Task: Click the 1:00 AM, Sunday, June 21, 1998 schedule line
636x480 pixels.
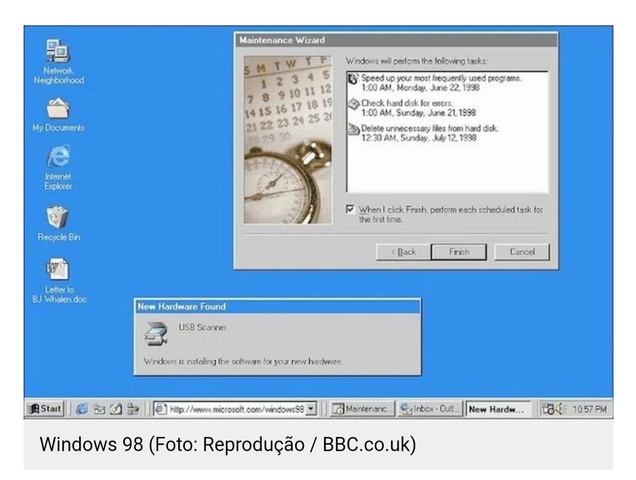Action: 419,113
